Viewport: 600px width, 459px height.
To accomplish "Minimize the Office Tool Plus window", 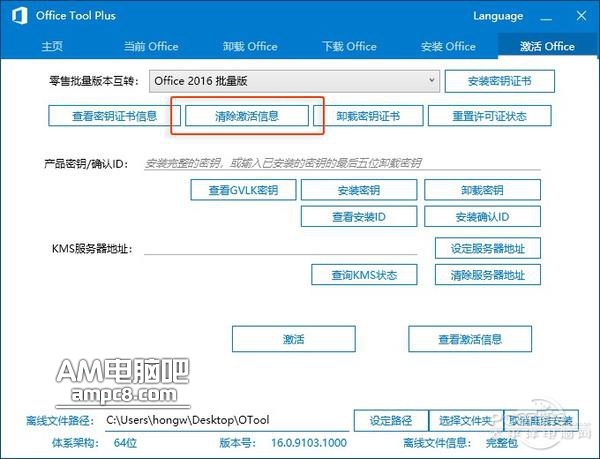I will 546,17.
